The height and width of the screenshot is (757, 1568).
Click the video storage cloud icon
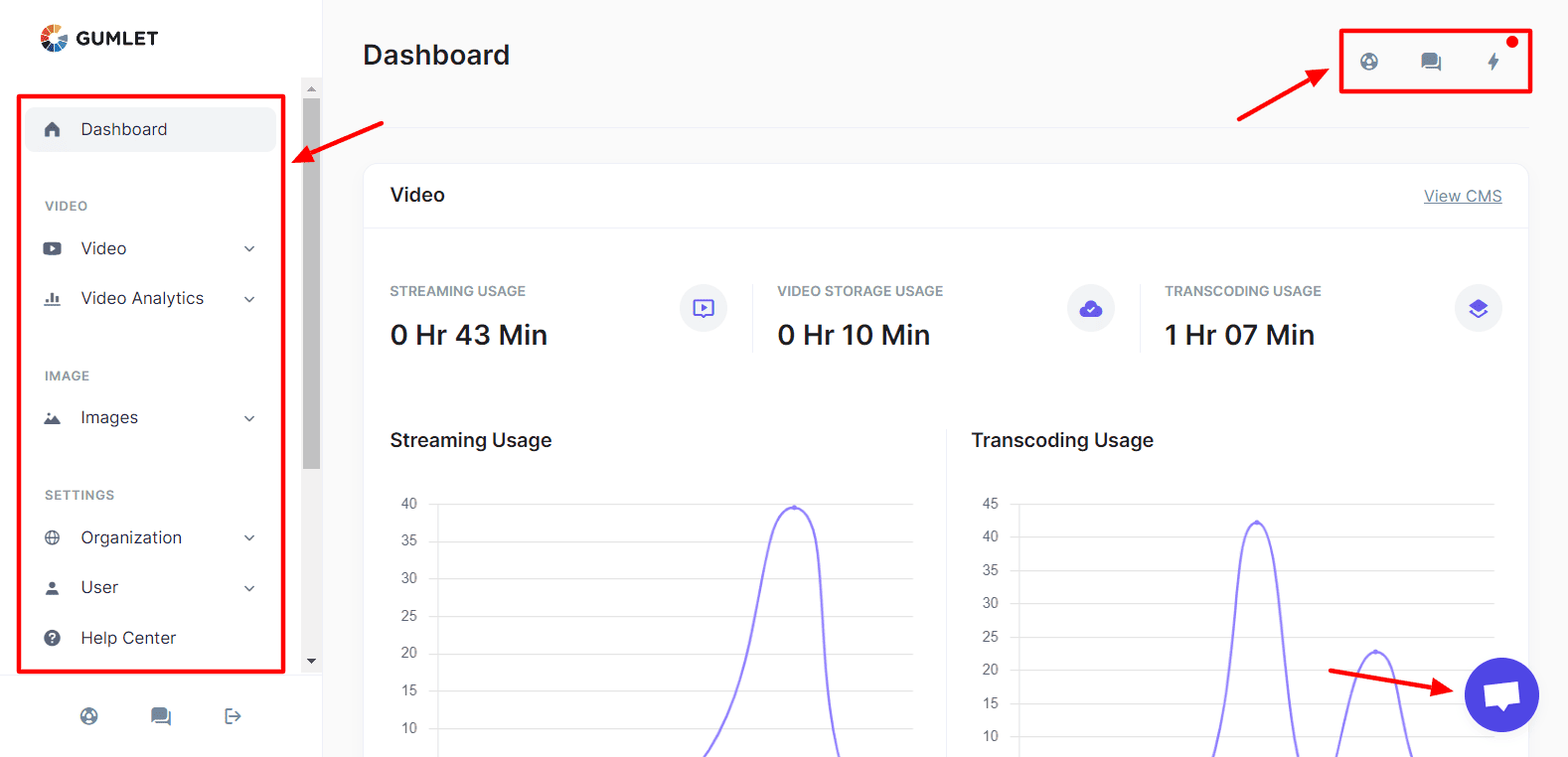coord(1091,308)
